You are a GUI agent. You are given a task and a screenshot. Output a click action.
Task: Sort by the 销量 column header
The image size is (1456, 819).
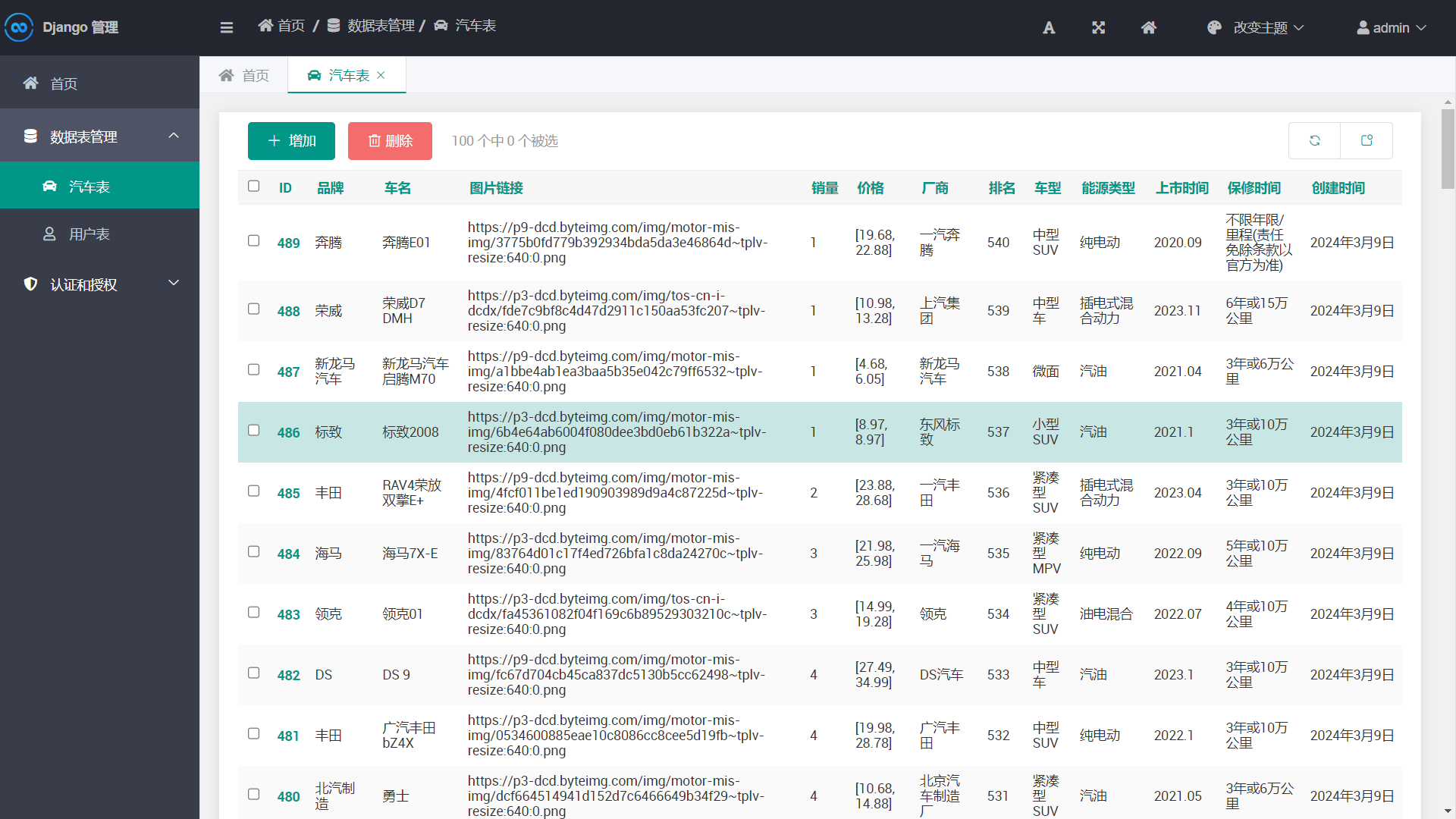(824, 188)
